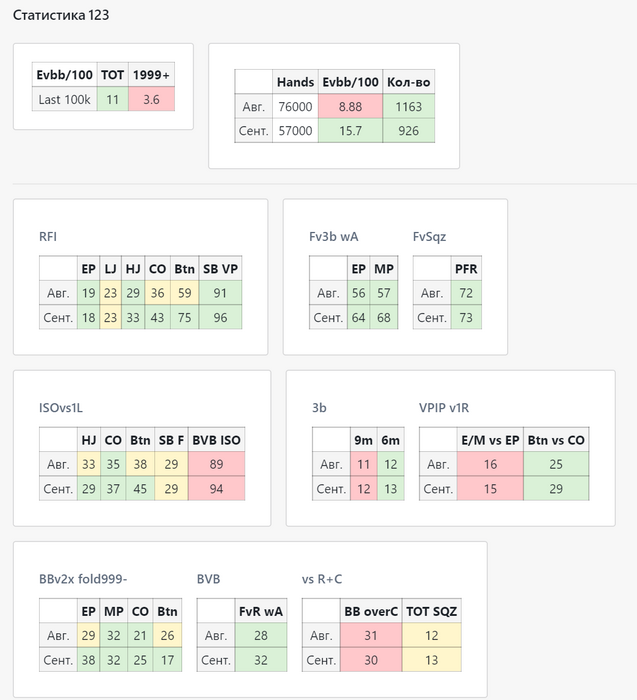This screenshot has width=637, height=700.
Task: Select the FvR wA September value 32
Action: click(261, 660)
